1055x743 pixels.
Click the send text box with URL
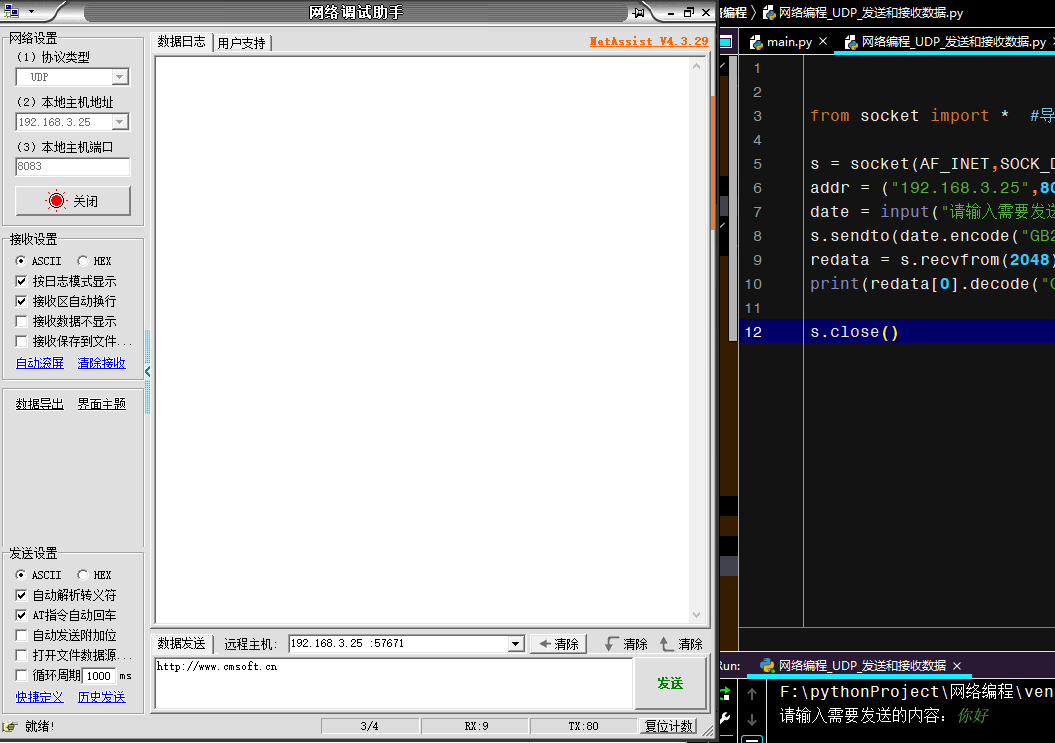[394, 683]
